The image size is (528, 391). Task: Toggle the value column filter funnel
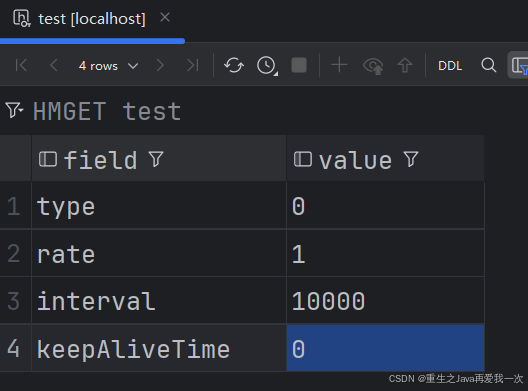click(411, 159)
